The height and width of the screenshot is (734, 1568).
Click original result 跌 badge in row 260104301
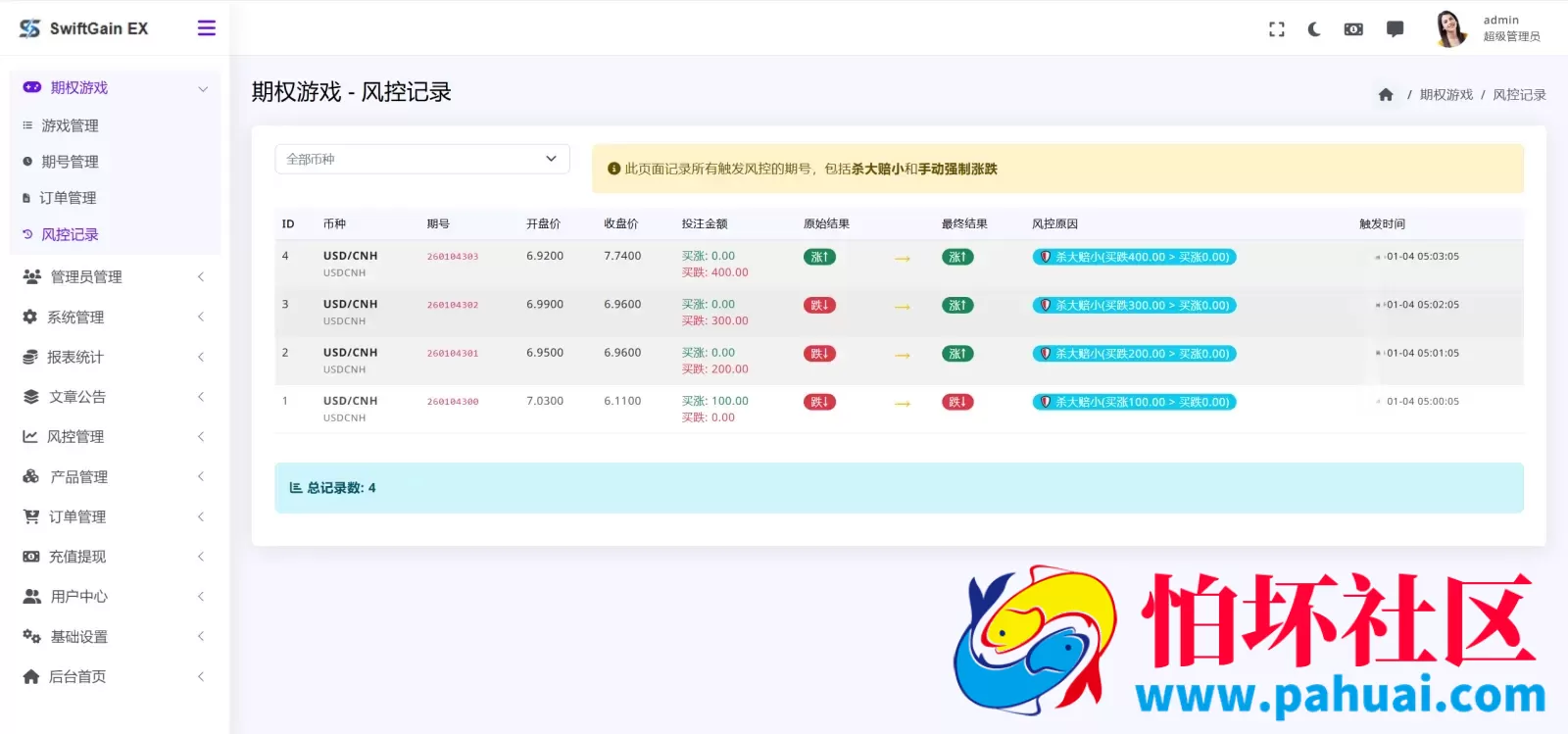tap(819, 354)
